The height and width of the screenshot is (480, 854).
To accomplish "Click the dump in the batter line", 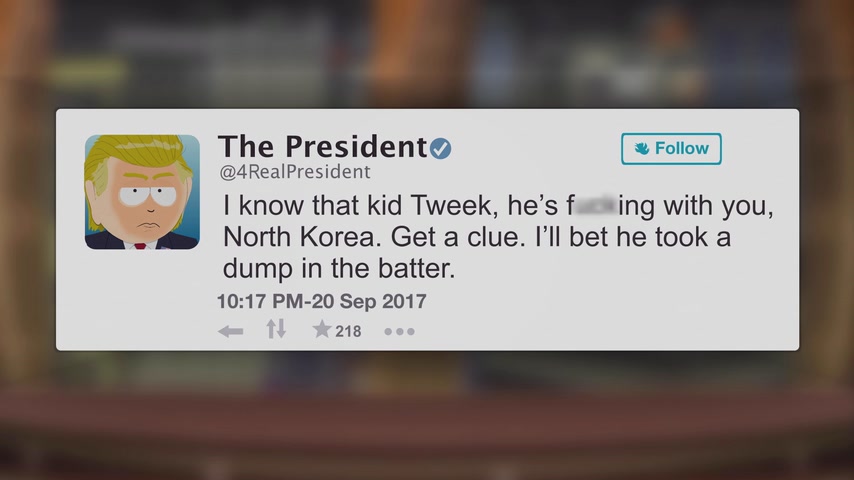I will [x=339, y=269].
